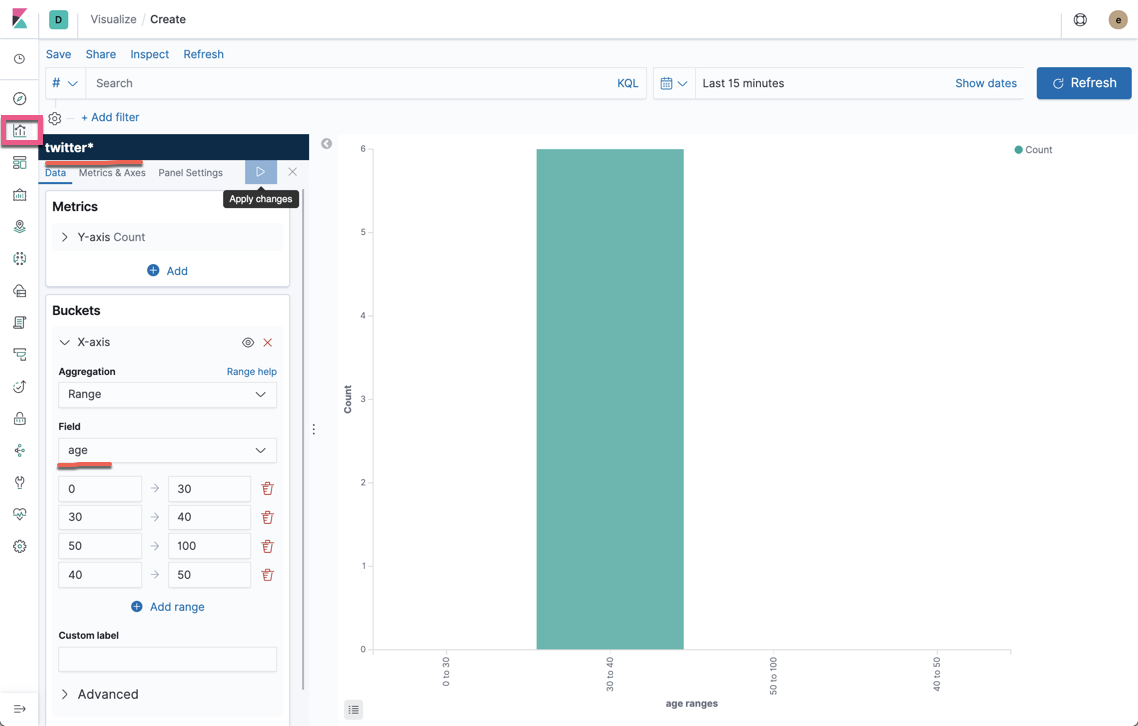
Task: Open SIEM lock icon in sidebar
Action: [20, 418]
